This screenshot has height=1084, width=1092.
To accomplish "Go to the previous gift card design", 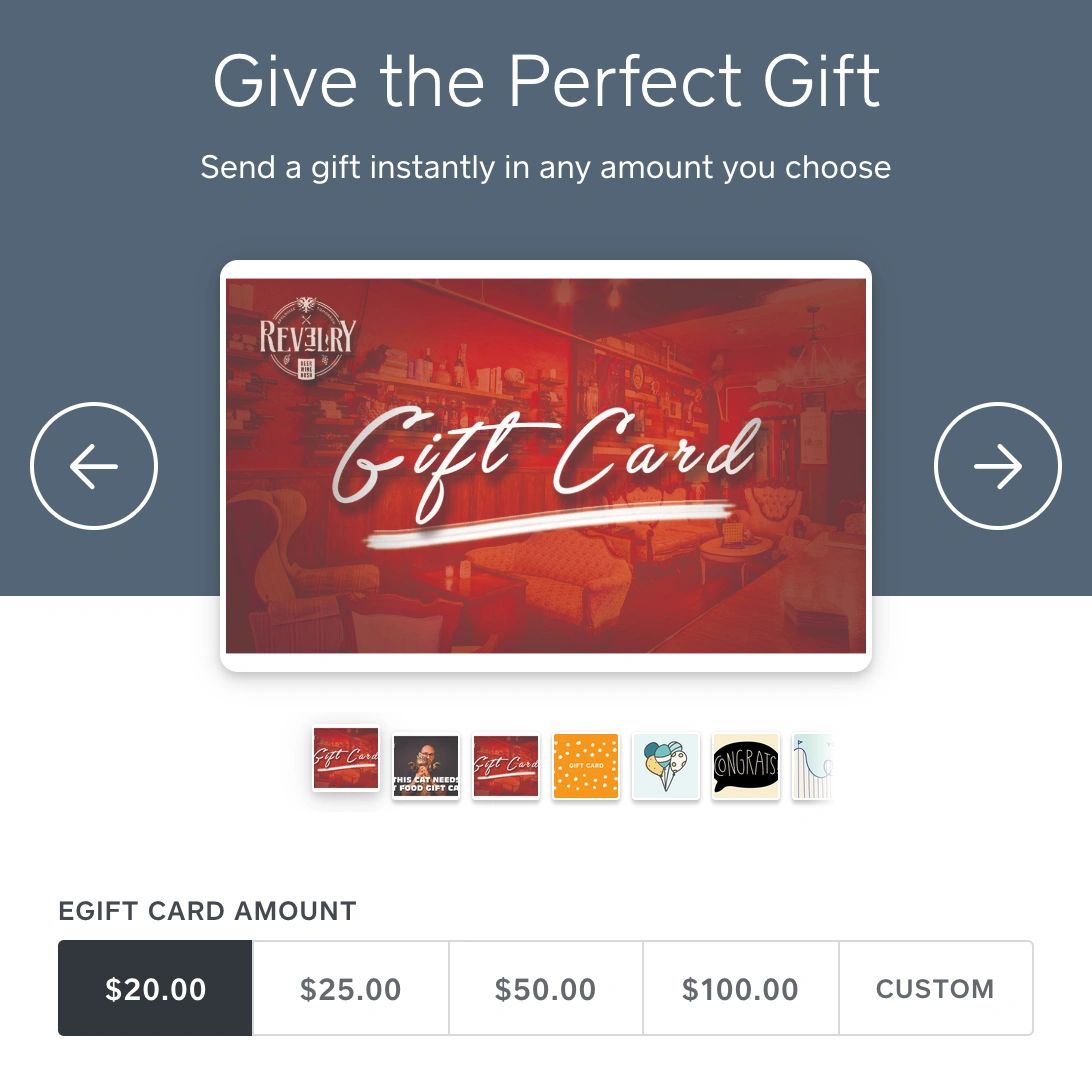I will [94, 466].
